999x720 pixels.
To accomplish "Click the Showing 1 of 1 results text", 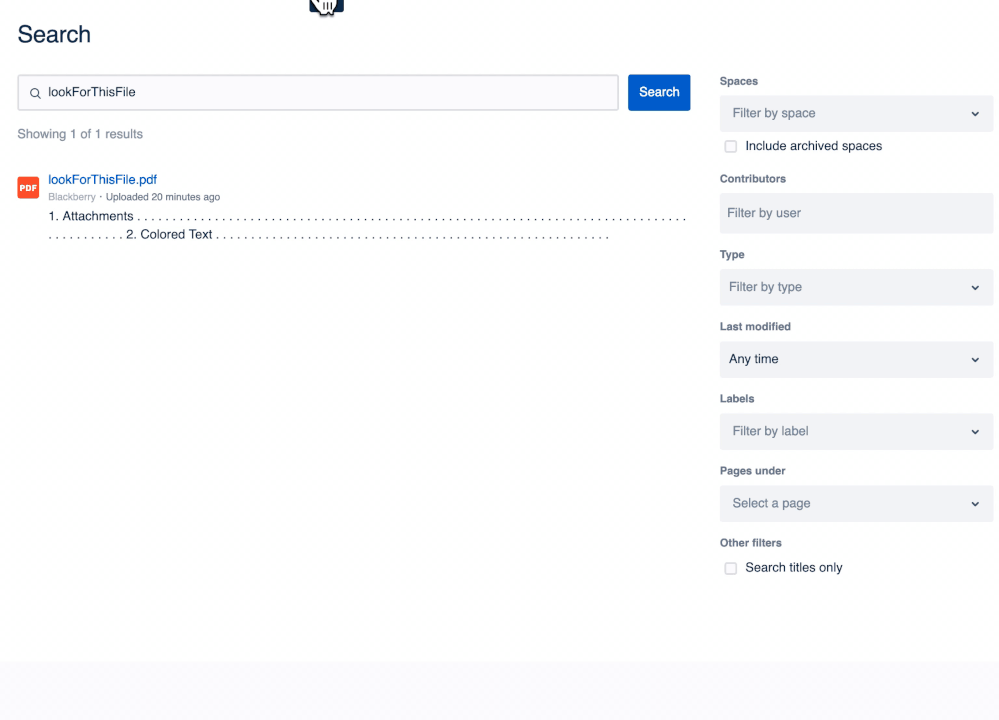I will [x=80, y=134].
